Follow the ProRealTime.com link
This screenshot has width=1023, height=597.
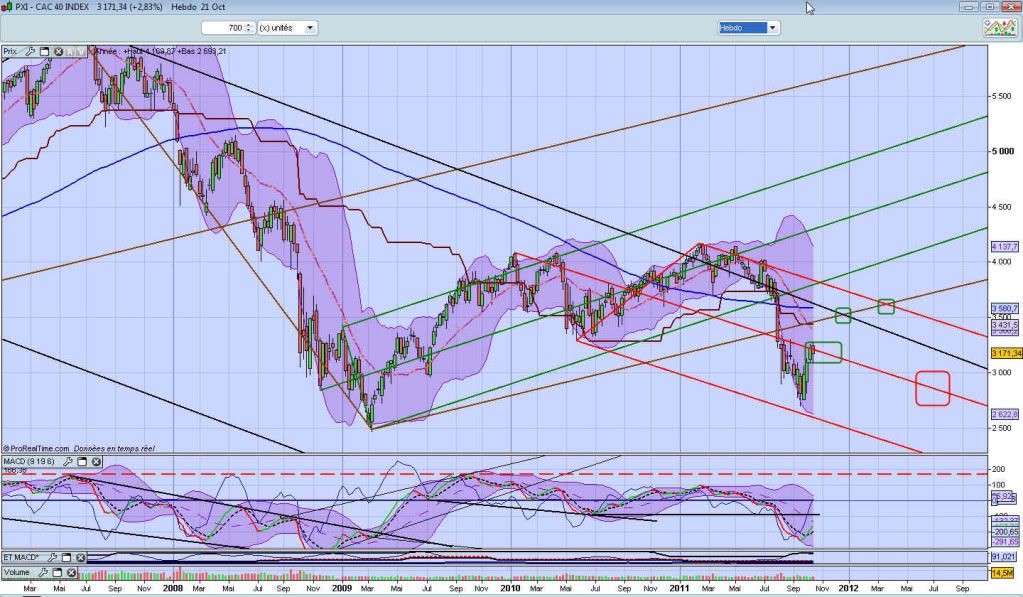(45, 448)
